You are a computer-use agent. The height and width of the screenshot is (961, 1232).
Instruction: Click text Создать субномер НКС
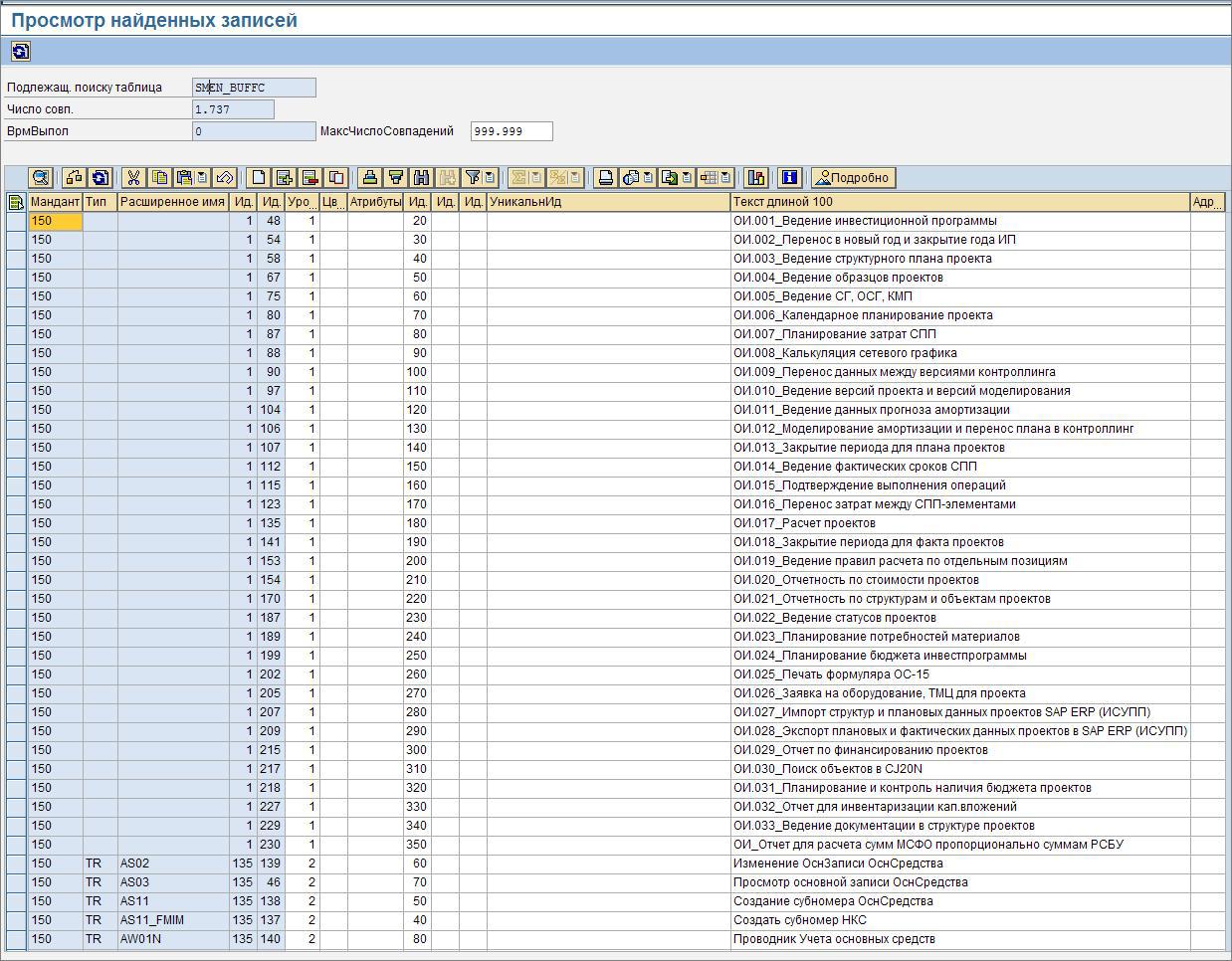click(799, 920)
